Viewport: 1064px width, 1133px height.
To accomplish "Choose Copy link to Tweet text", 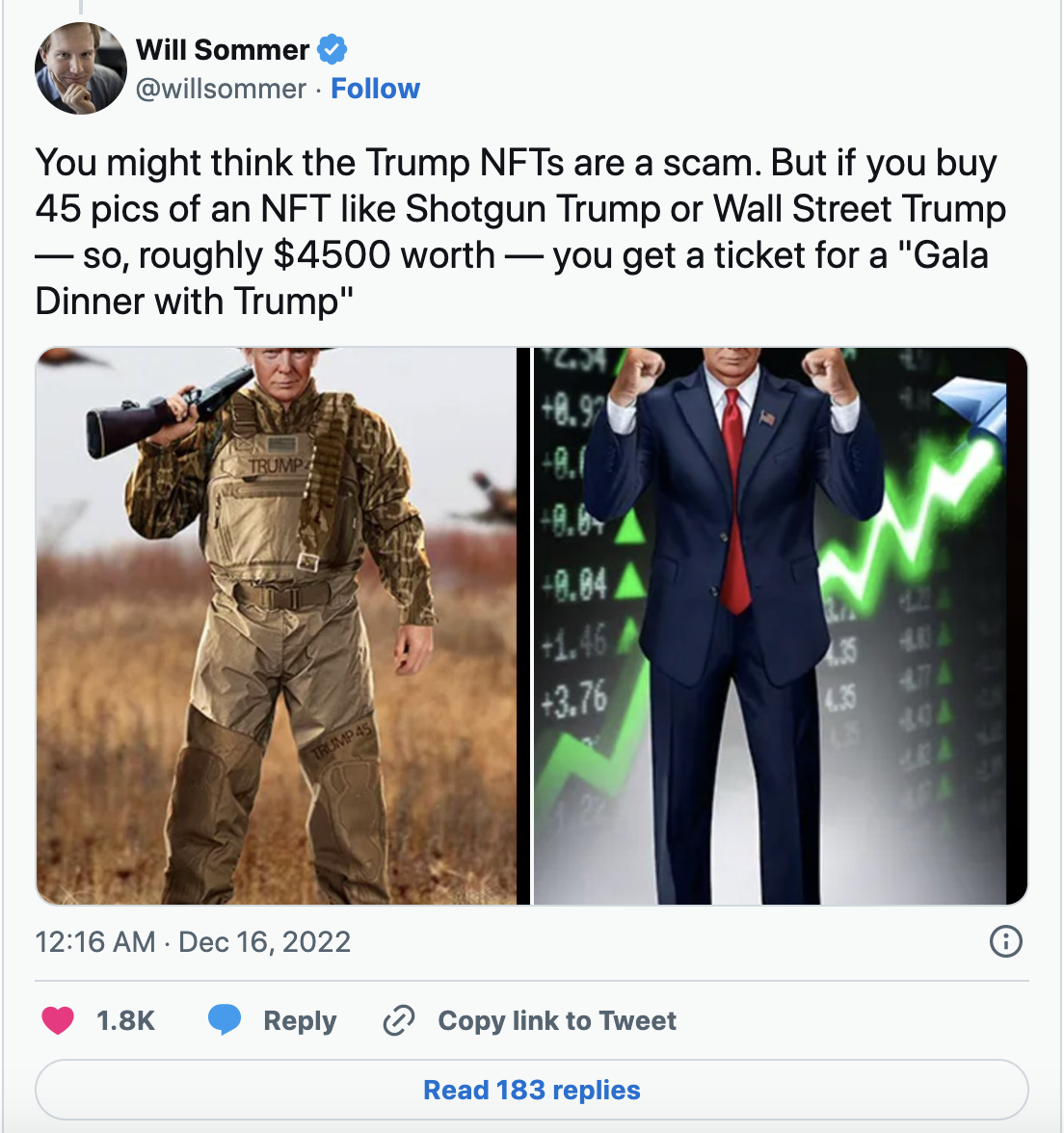I will [x=557, y=1020].
